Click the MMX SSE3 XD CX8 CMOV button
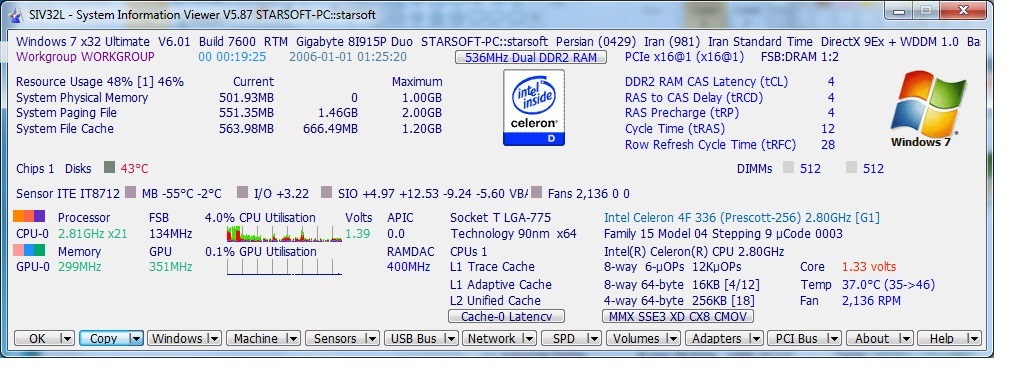The image size is (1014, 383). pos(678,316)
